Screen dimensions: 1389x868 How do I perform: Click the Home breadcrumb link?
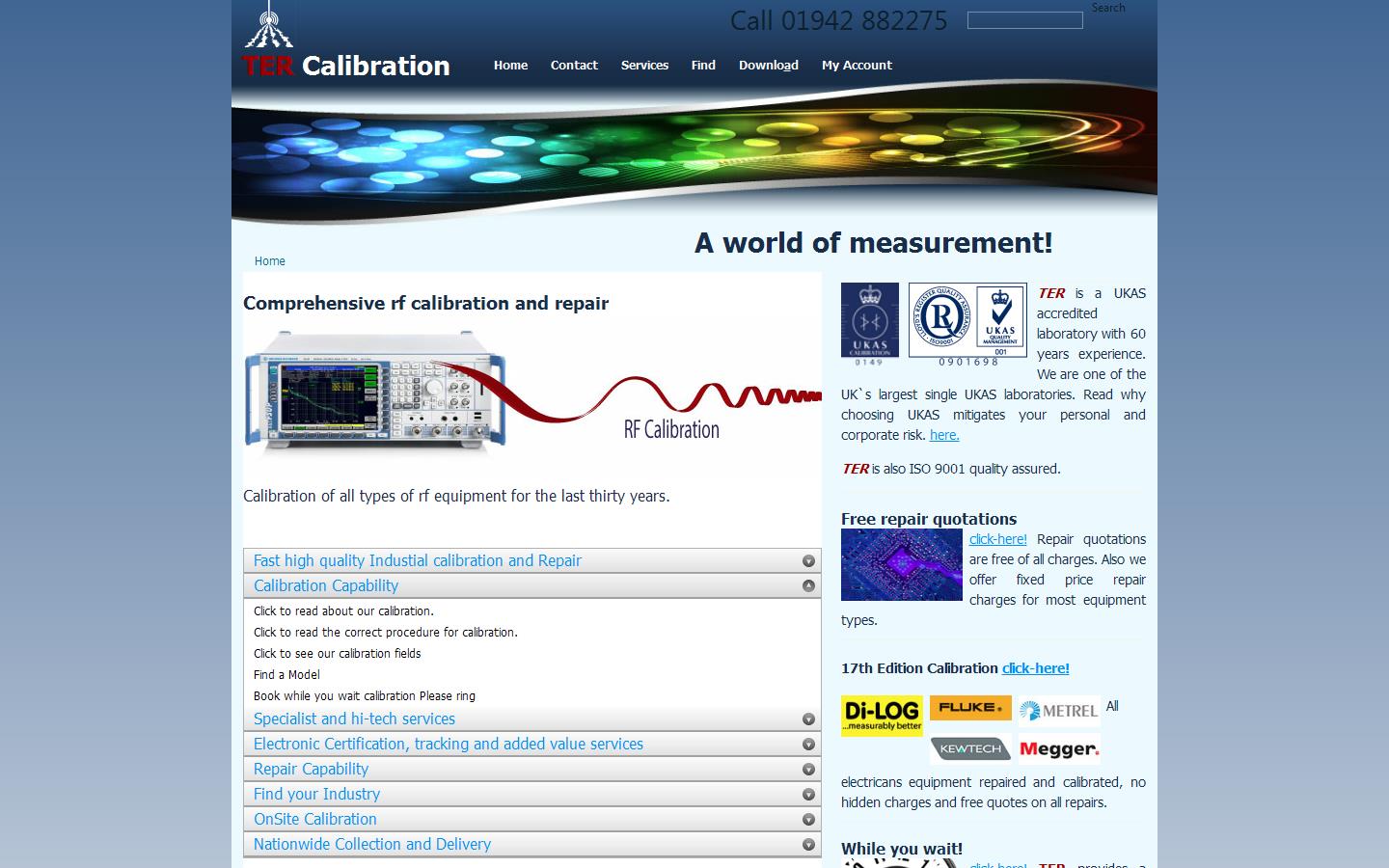pyautogui.click(x=270, y=261)
